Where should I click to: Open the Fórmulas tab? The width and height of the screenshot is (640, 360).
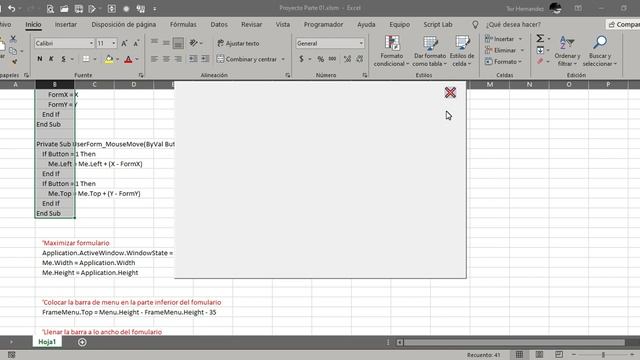(183, 24)
